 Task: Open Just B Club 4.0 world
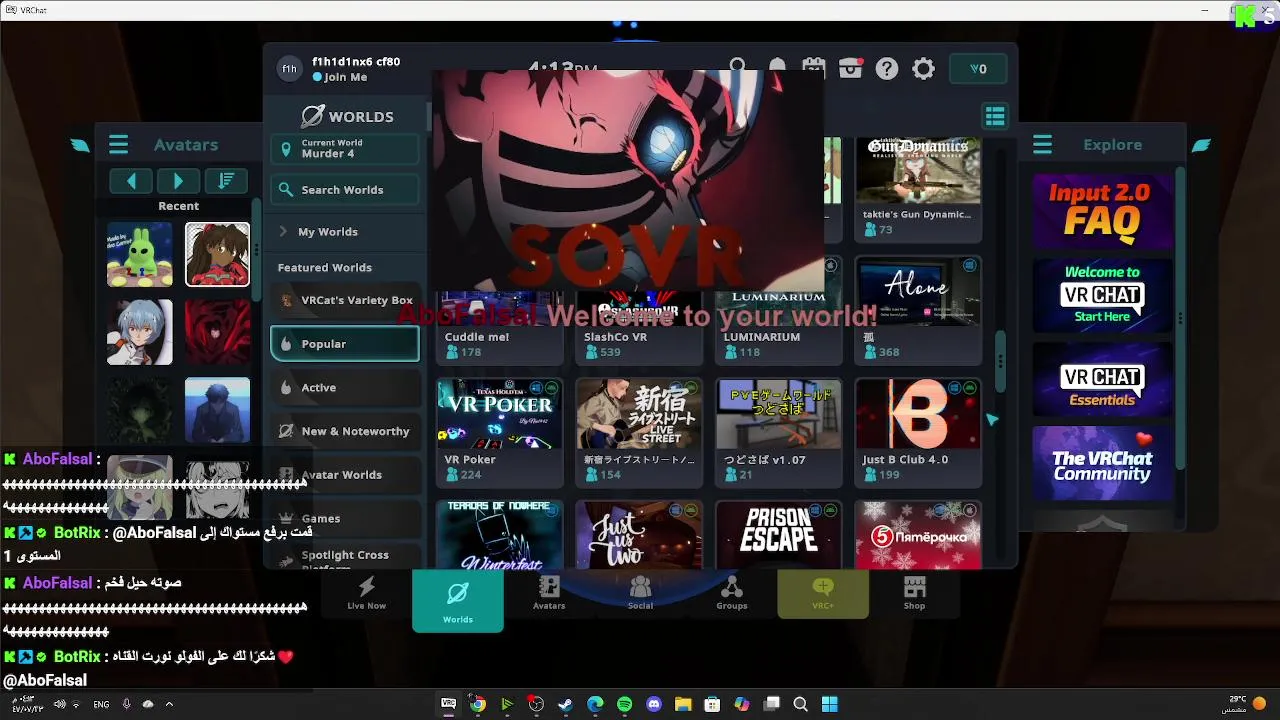(x=918, y=432)
